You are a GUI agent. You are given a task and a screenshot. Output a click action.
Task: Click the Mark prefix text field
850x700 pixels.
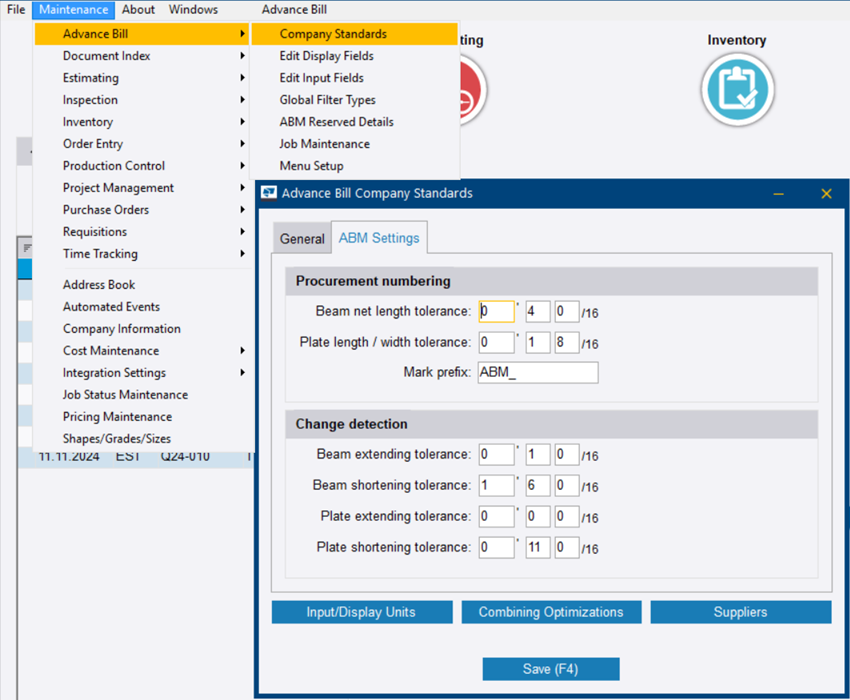click(538, 373)
